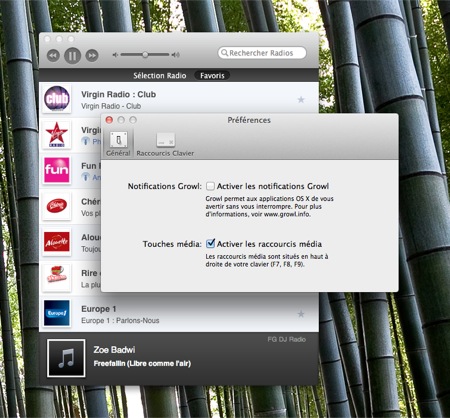
Task: Open Général preferences pane
Action: coord(118,144)
